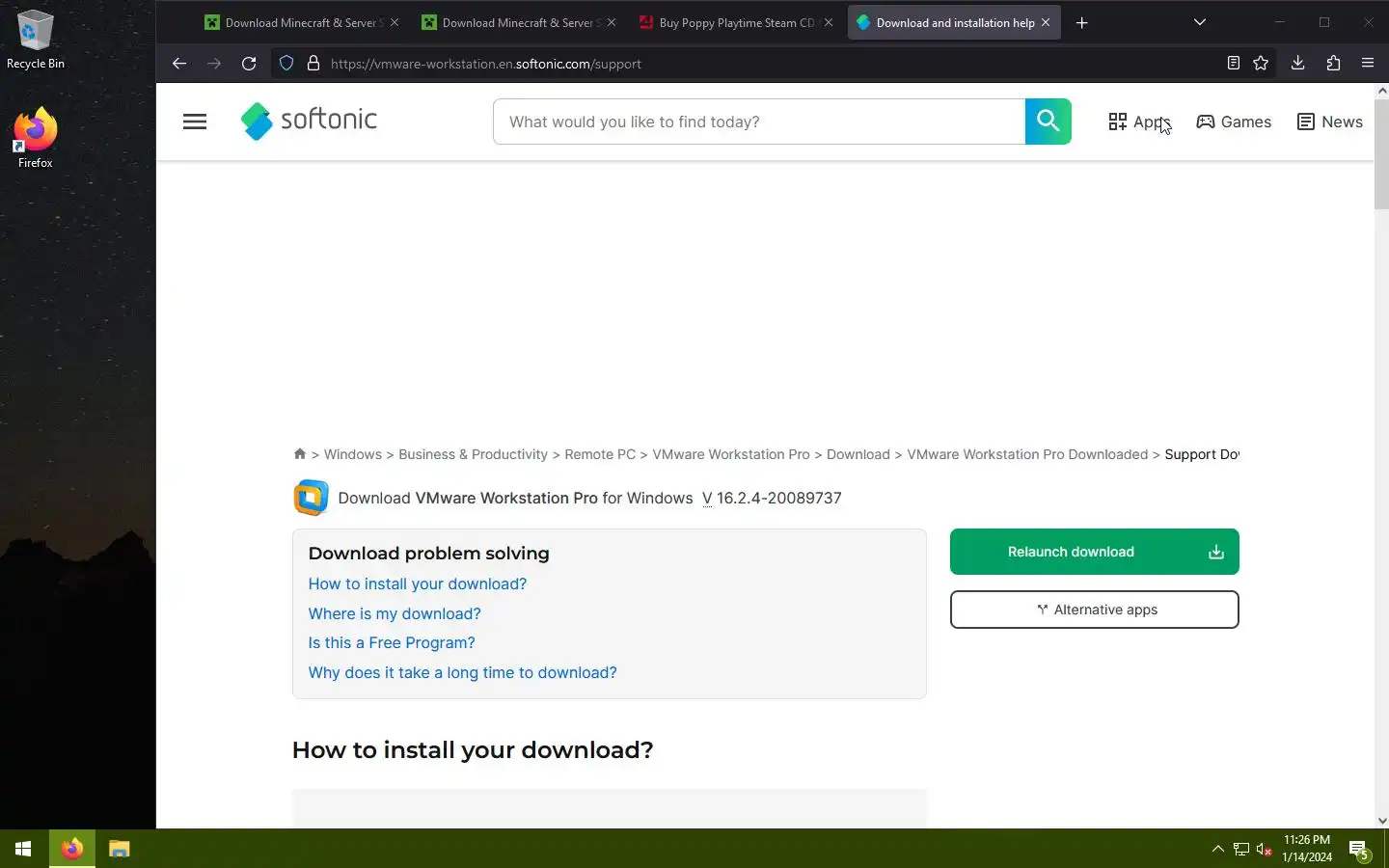Open the News section

1330,122
